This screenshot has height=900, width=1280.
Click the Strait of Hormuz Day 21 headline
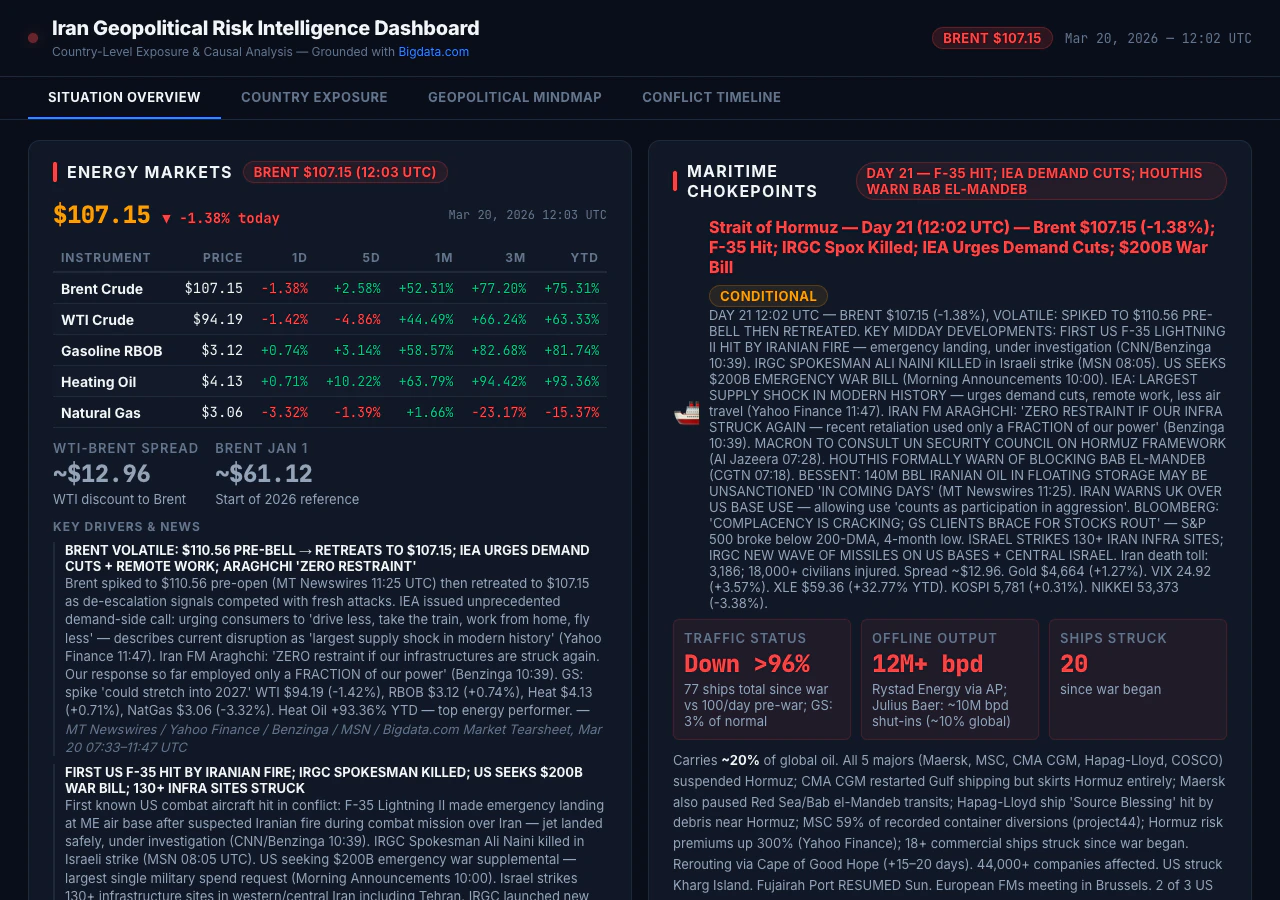962,247
